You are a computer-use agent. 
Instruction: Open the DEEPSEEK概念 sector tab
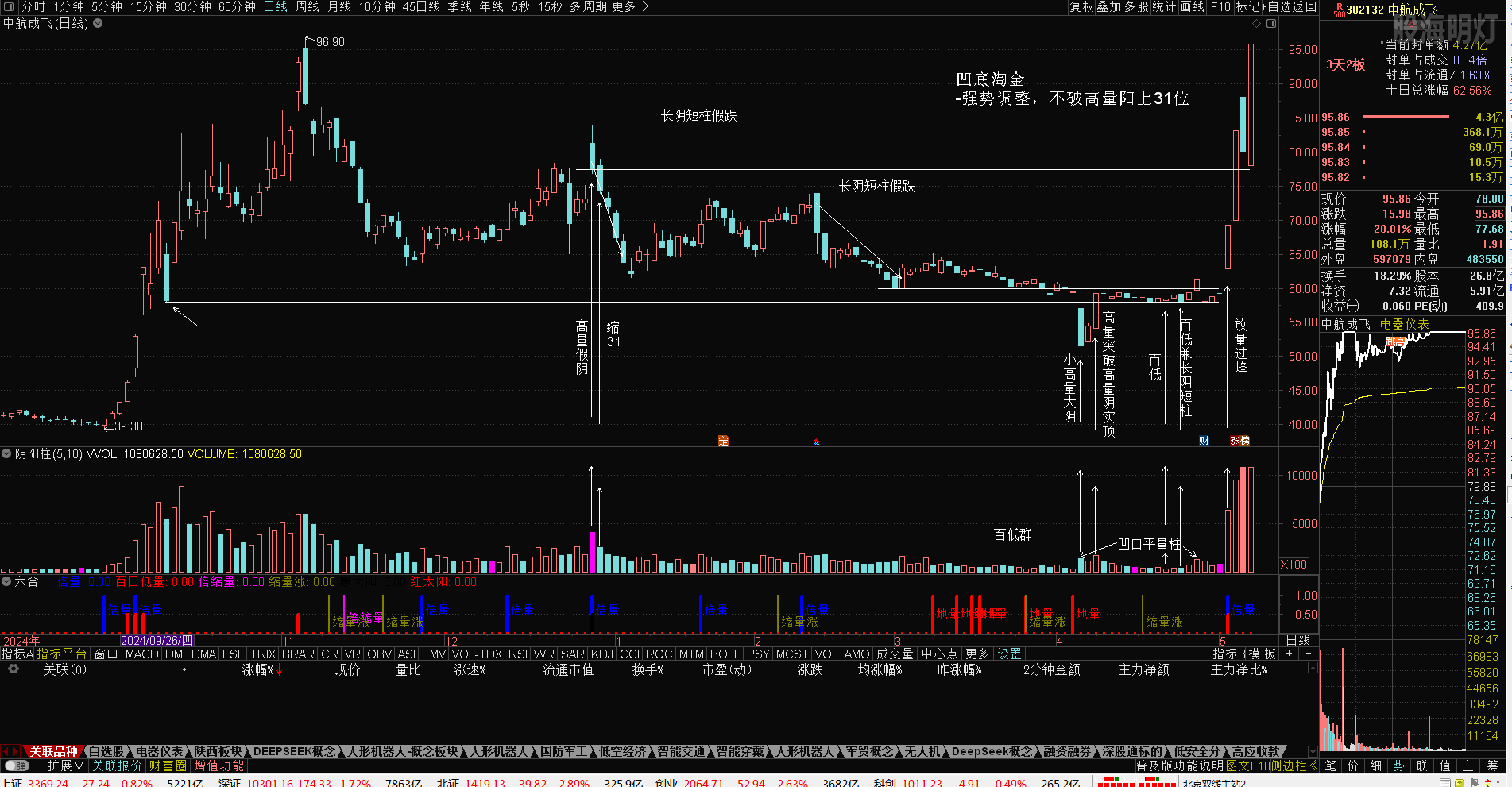[x=295, y=751]
